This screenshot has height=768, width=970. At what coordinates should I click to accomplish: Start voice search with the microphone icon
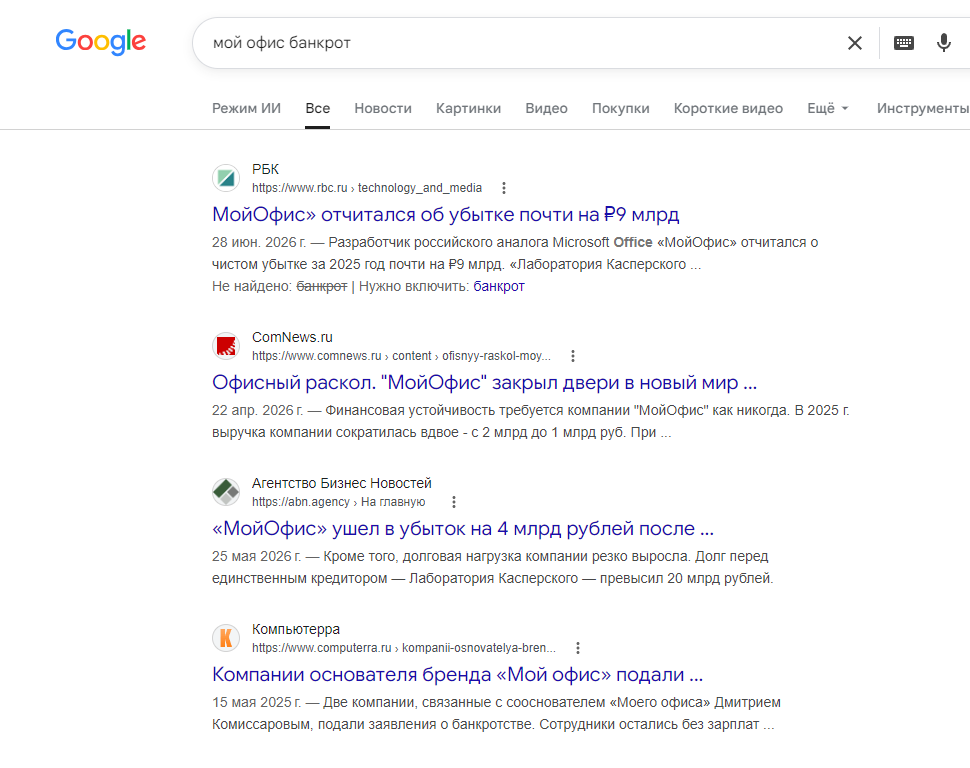pyautogui.click(x=943, y=43)
